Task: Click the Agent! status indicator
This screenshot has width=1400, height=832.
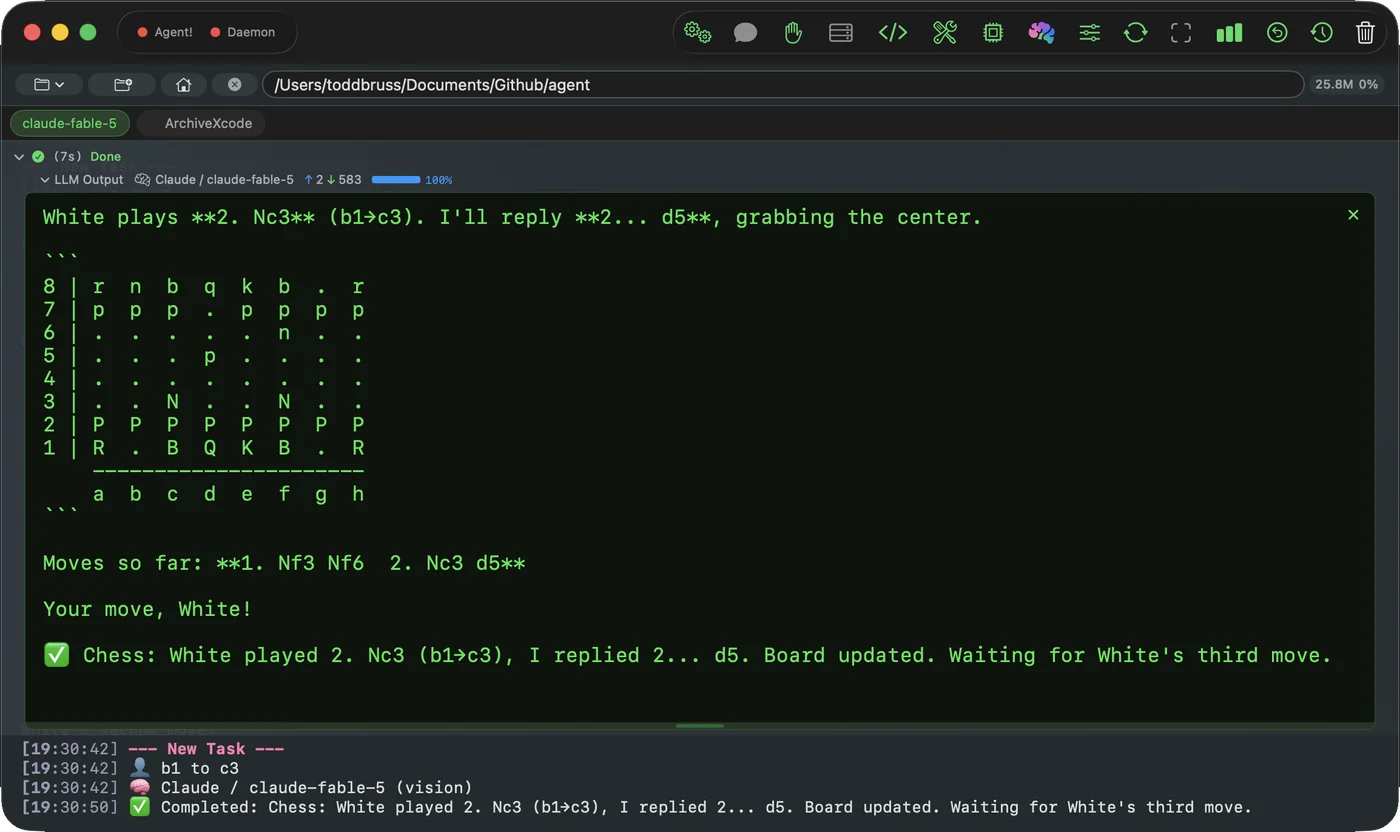Action: pyautogui.click(x=165, y=32)
